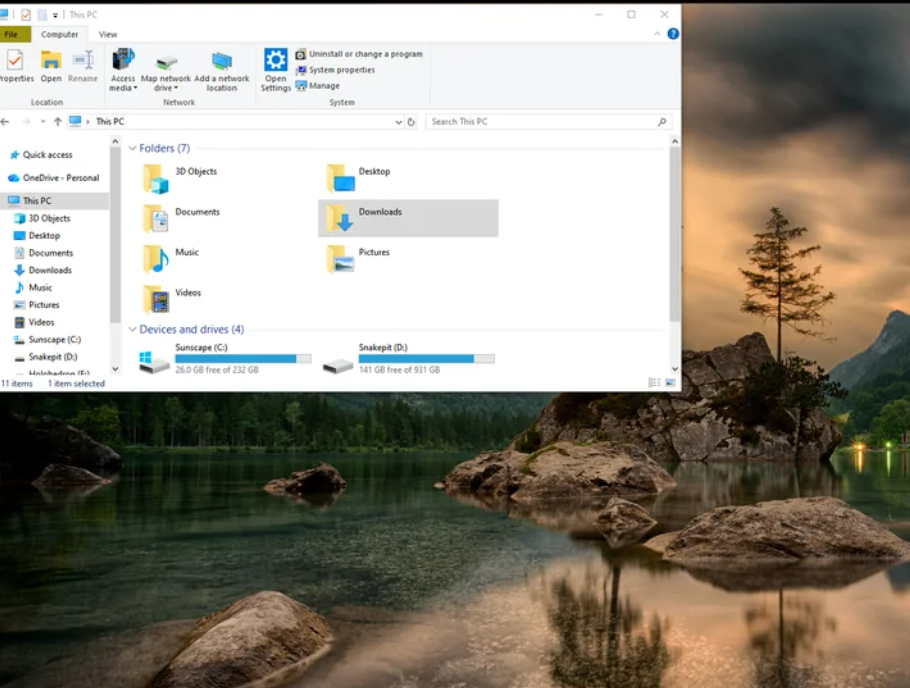Click the Access media icon
The image size is (910, 688).
[123, 60]
